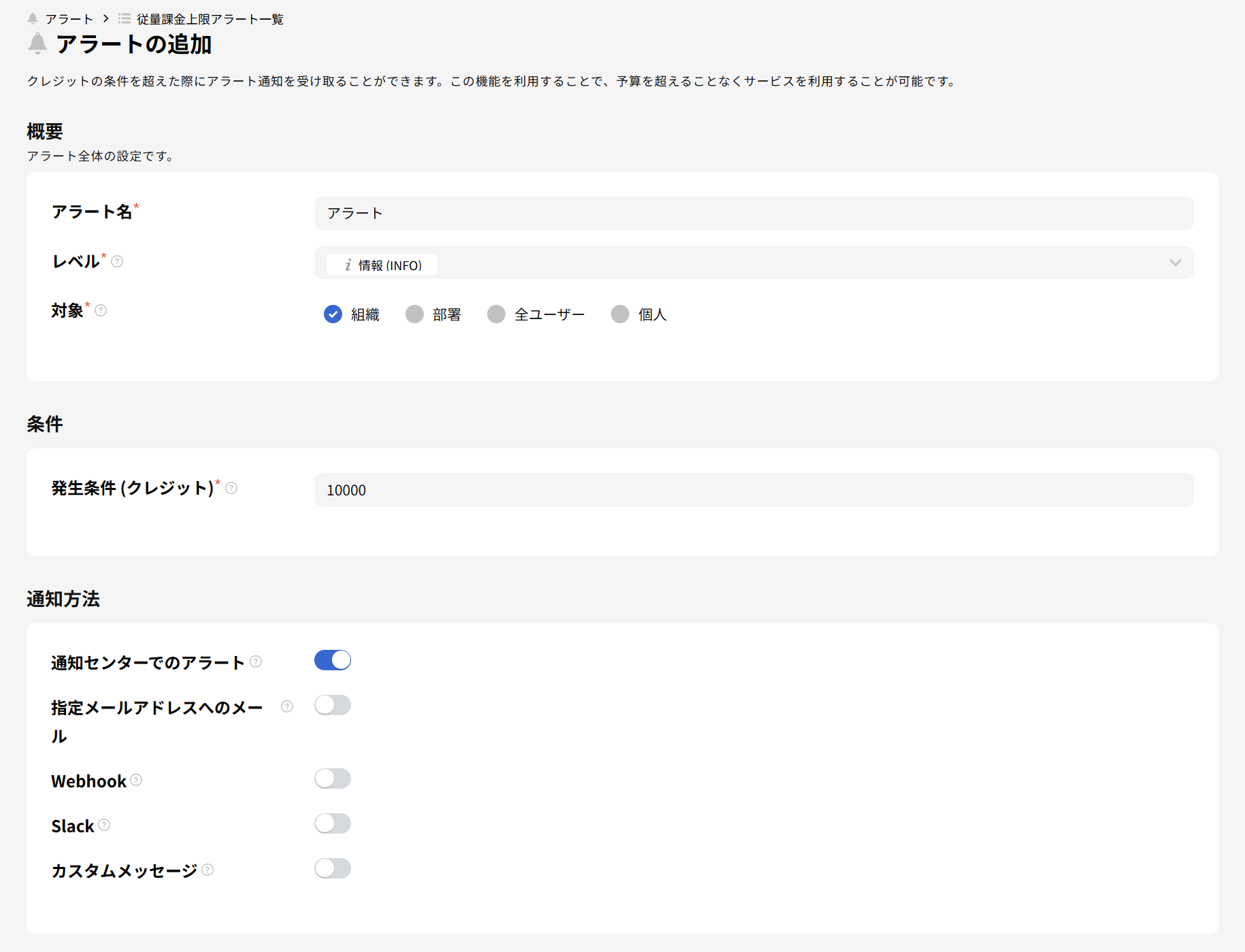Open help for 発生条件 (クレジット)

[x=231, y=488]
